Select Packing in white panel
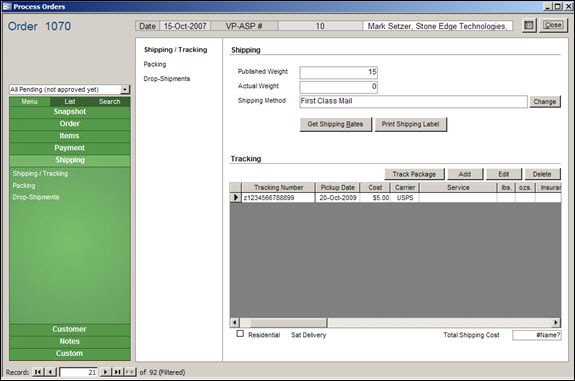 [x=155, y=64]
